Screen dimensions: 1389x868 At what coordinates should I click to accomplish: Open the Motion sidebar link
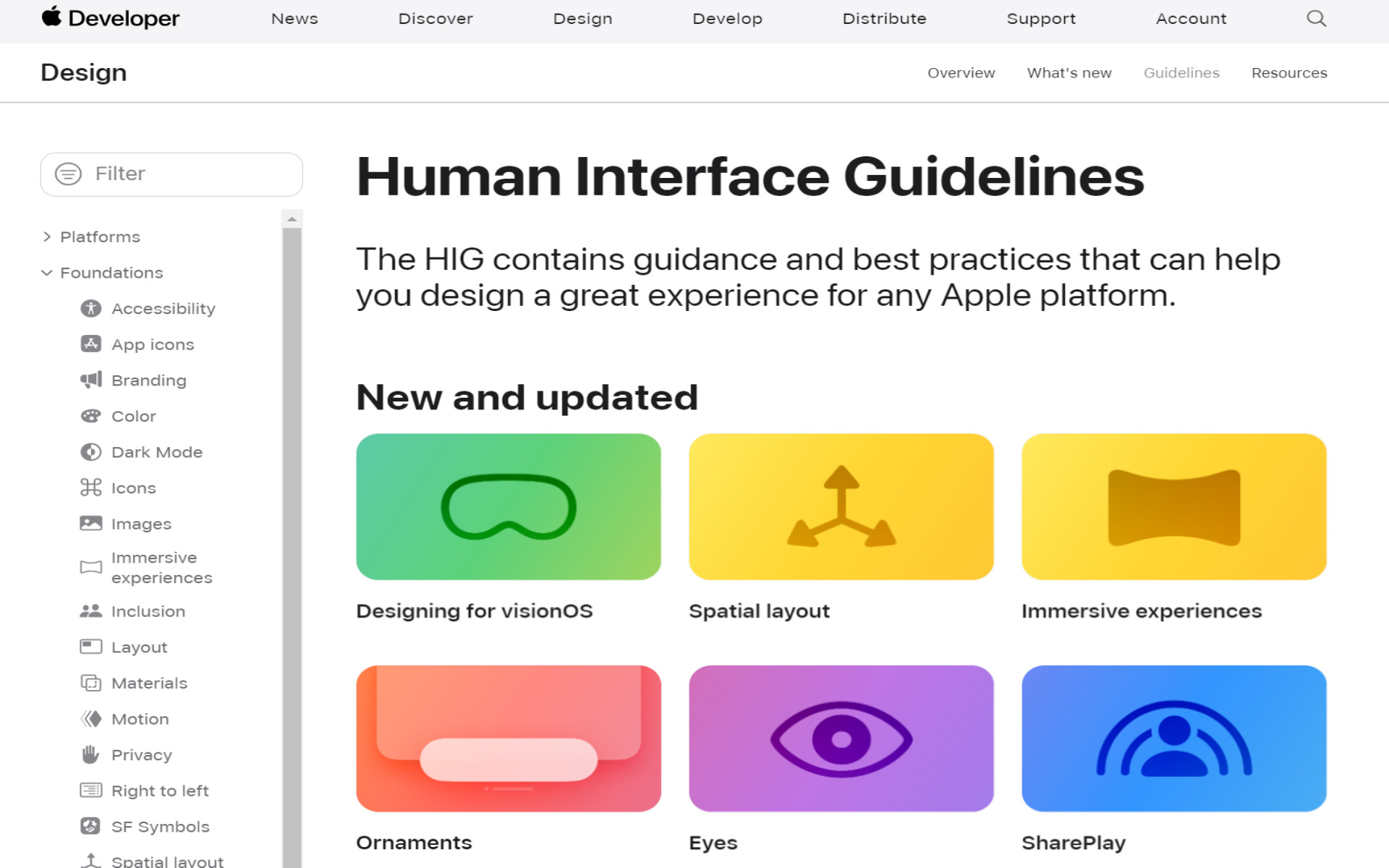point(140,719)
